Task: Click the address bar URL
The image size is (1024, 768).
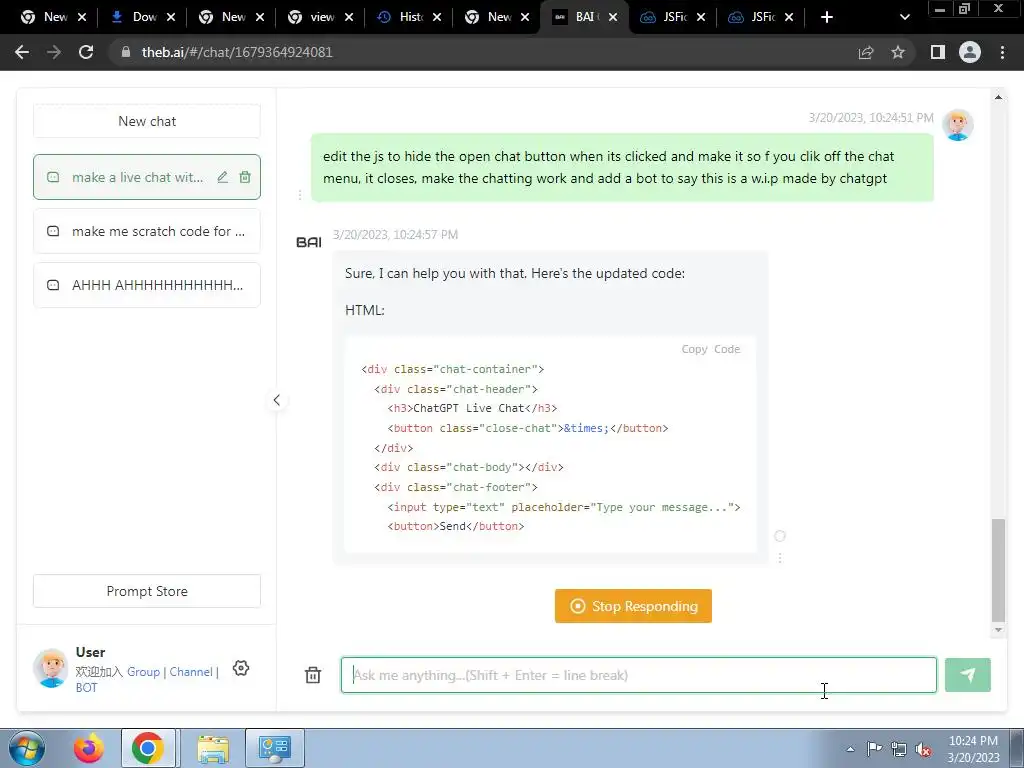Action: click(237, 52)
